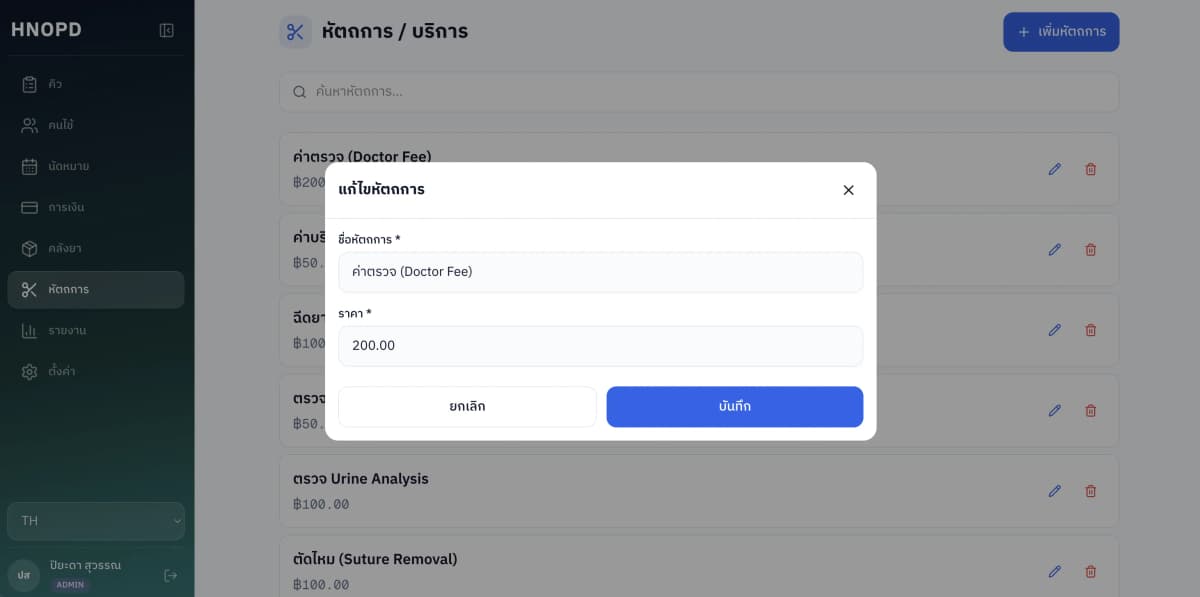The width and height of the screenshot is (1200, 597).
Task: Click the เพิ่มหัตถการ add procedure button
Action: pos(1061,32)
